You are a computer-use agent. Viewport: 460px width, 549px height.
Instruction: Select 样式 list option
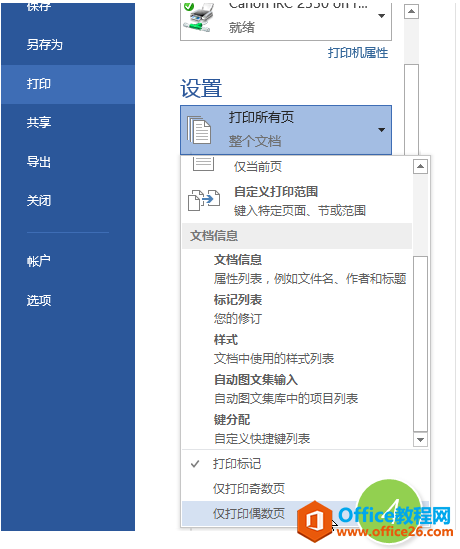(297, 349)
